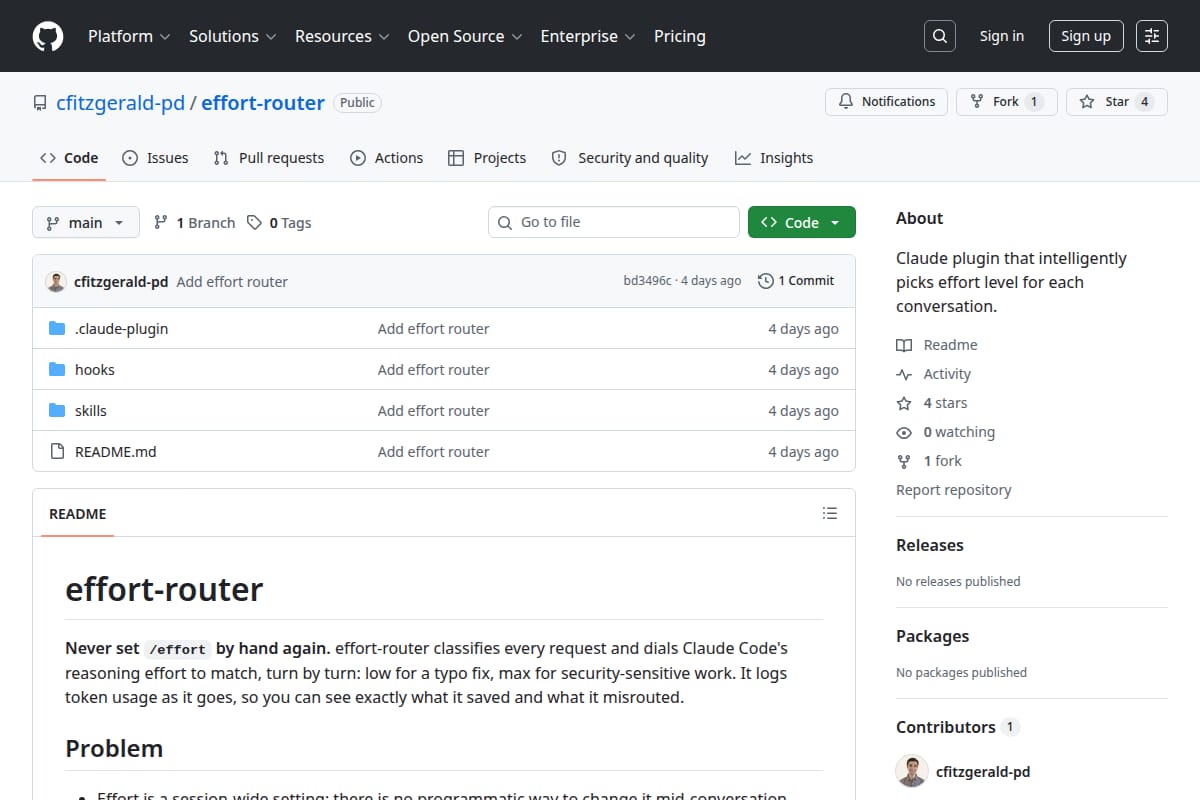Open the effort-router repository name link
Image resolution: width=1200 pixels, height=800 pixels.
click(263, 102)
